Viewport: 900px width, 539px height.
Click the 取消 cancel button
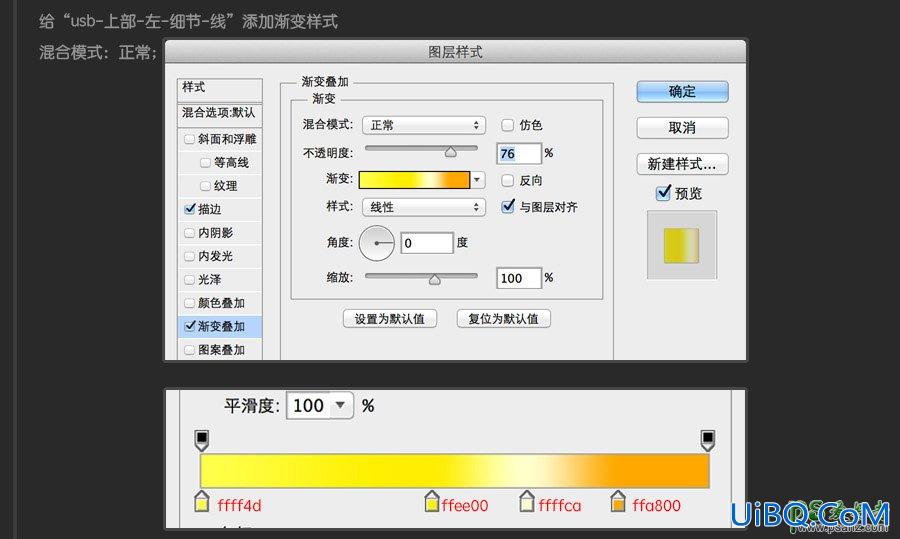click(x=682, y=127)
